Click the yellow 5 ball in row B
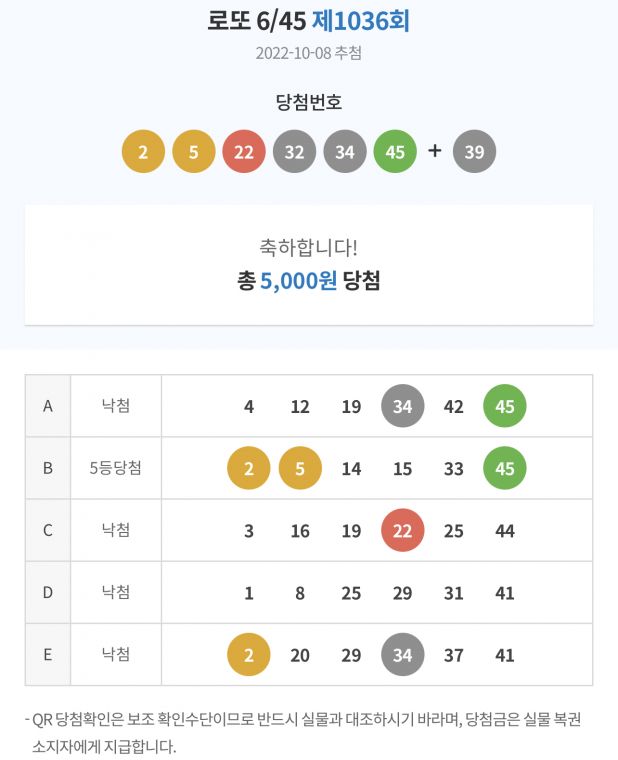Viewport: 618px width, 760px height. click(300, 468)
